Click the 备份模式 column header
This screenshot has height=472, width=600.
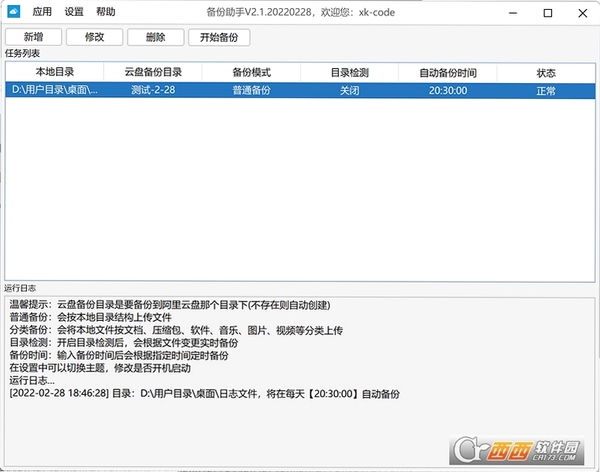[251, 72]
